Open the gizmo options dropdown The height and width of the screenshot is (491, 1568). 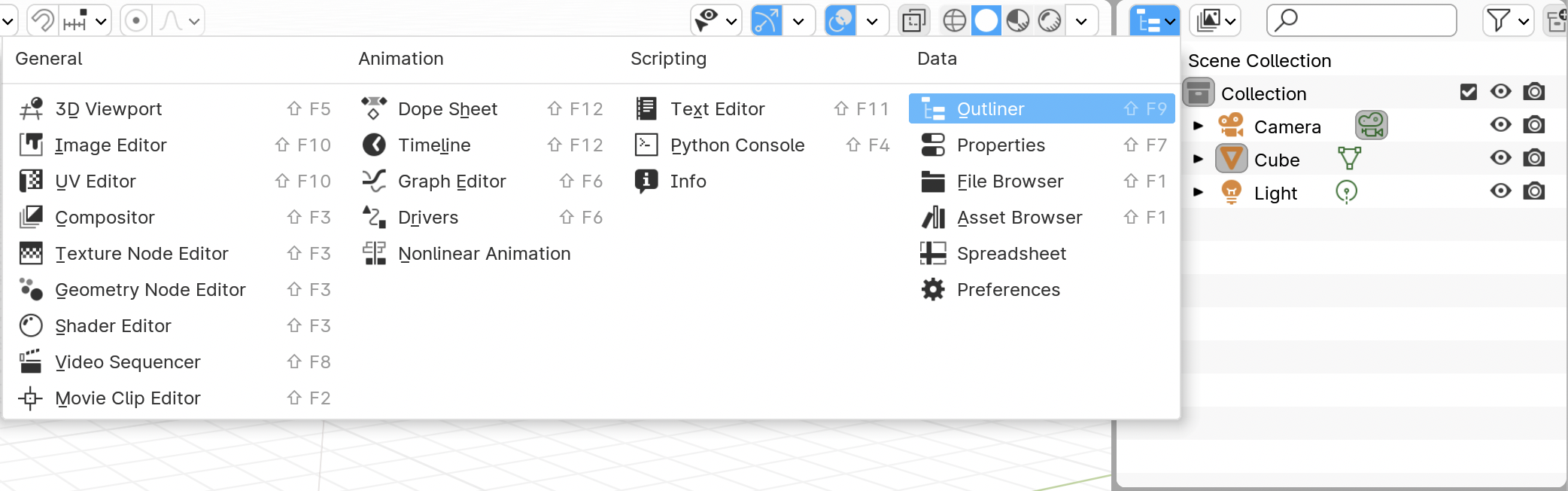point(799,20)
